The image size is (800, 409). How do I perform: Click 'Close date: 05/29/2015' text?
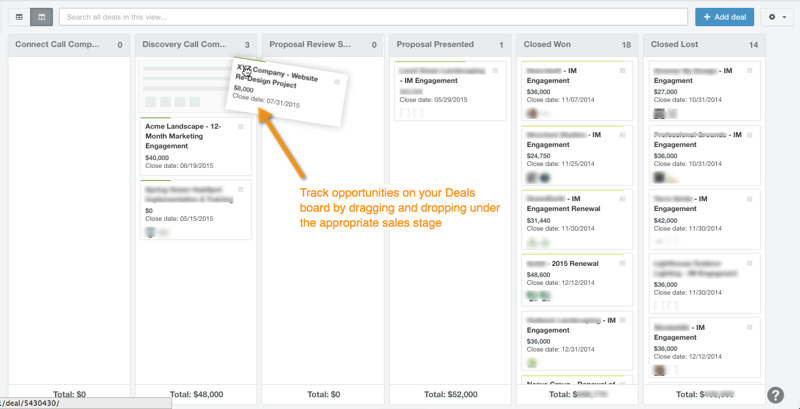click(x=434, y=99)
